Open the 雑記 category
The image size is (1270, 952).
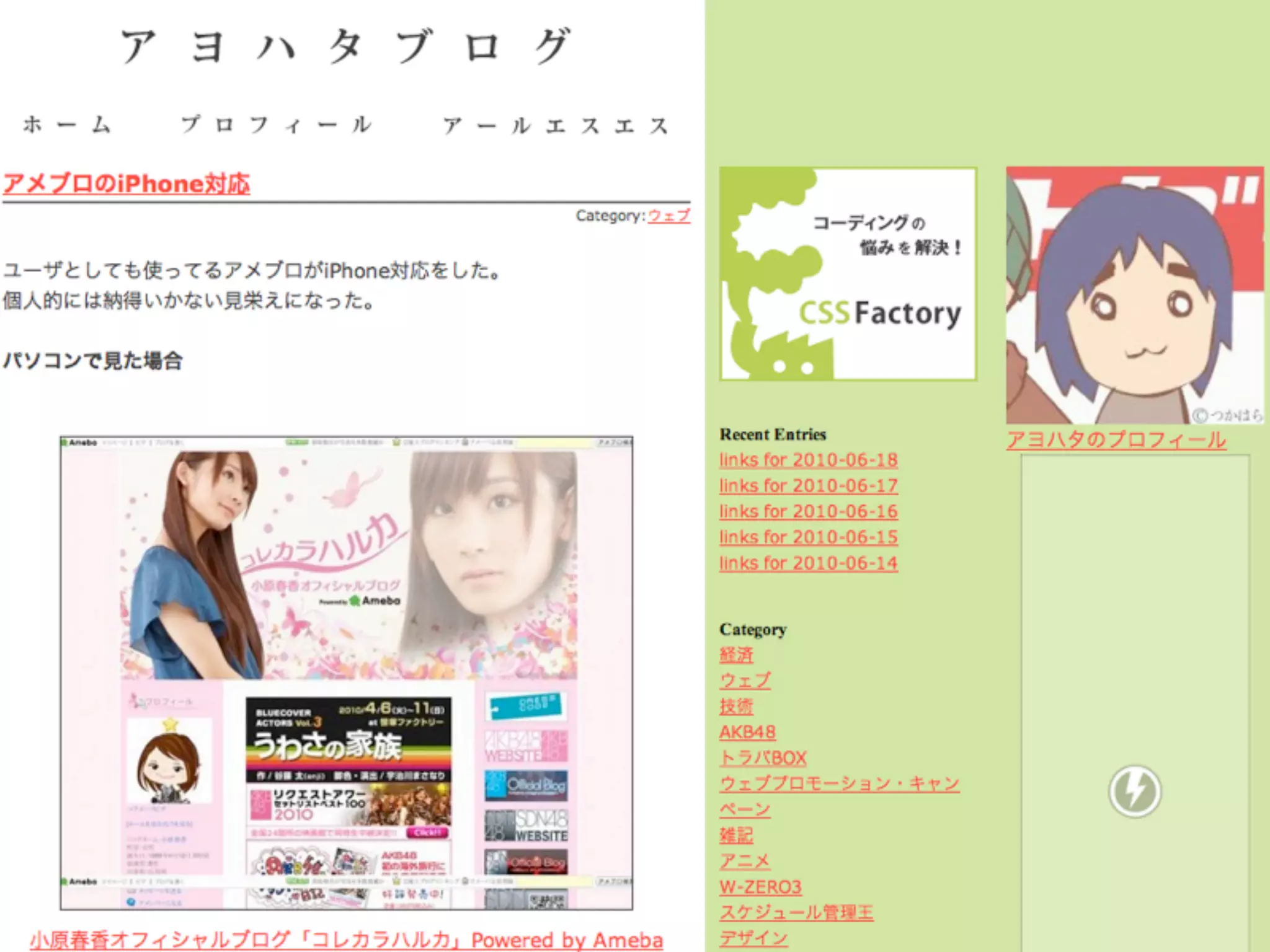click(x=736, y=835)
